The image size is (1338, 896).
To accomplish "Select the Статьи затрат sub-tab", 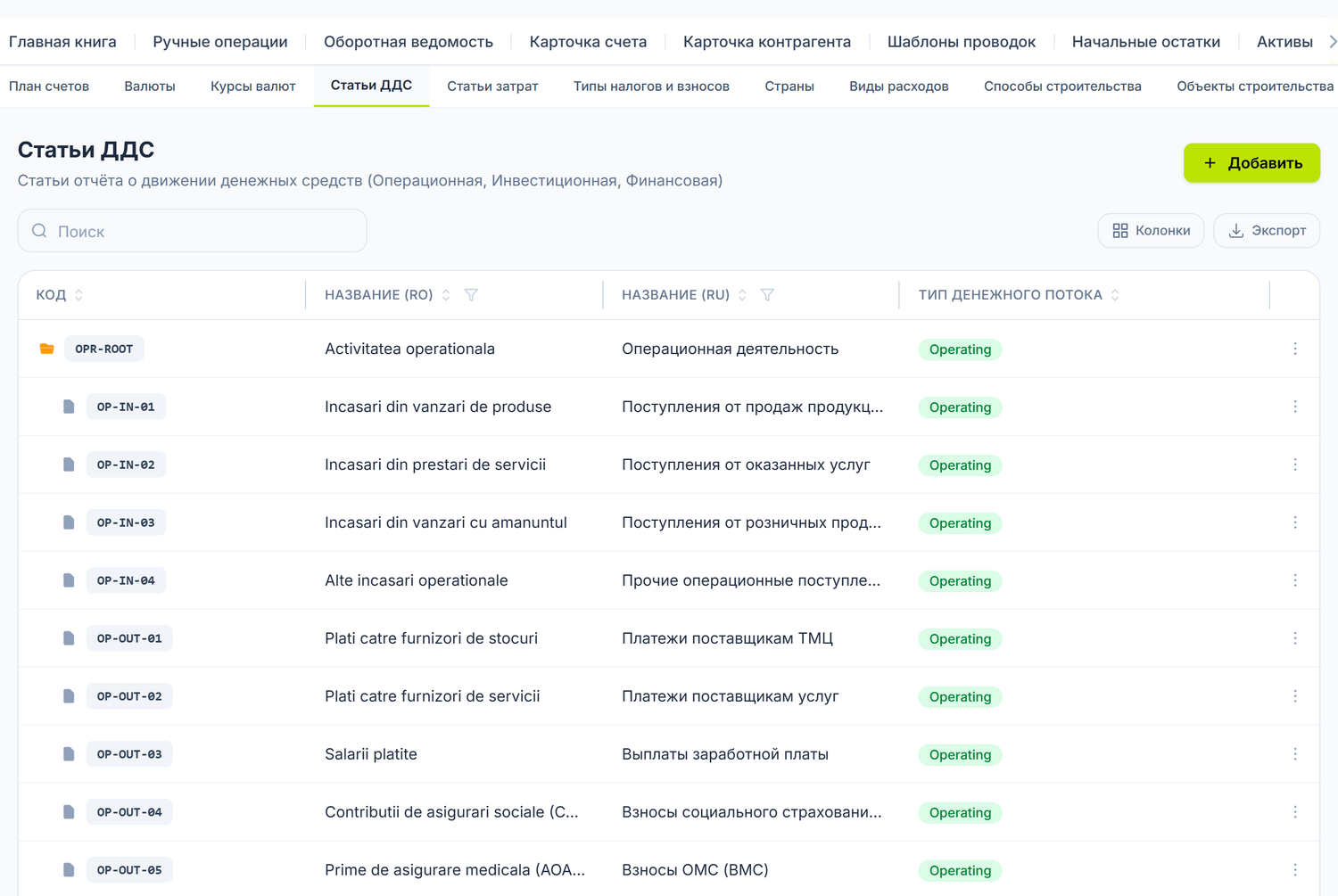I will pyautogui.click(x=492, y=86).
